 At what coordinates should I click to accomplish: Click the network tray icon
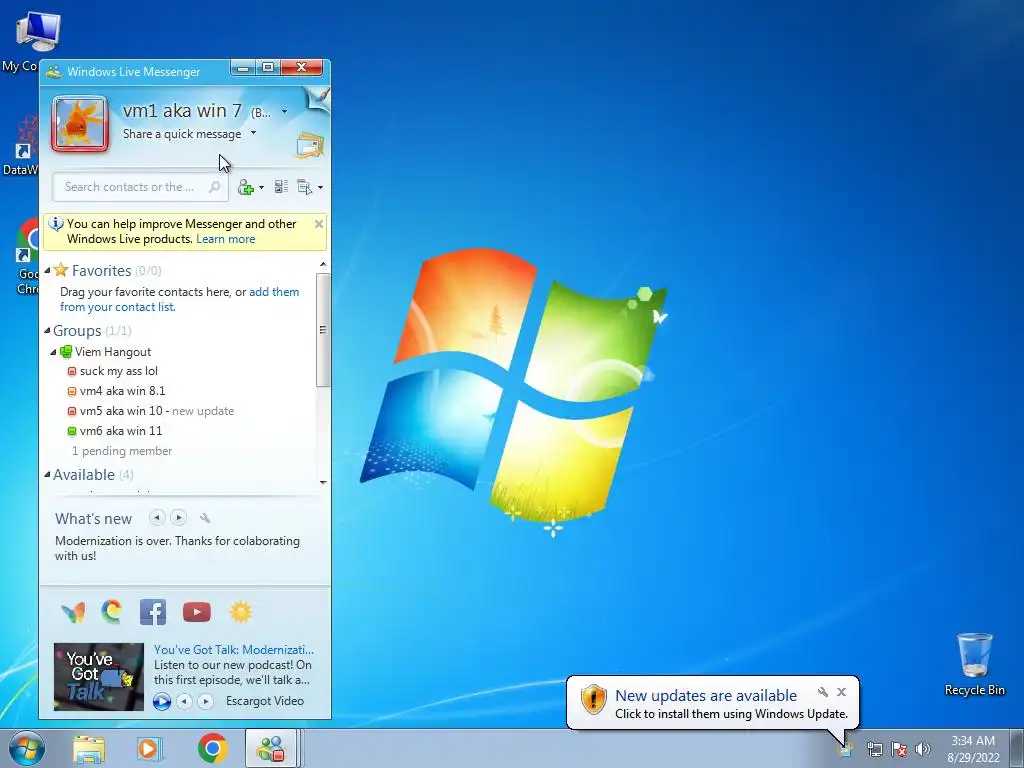[874, 749]
